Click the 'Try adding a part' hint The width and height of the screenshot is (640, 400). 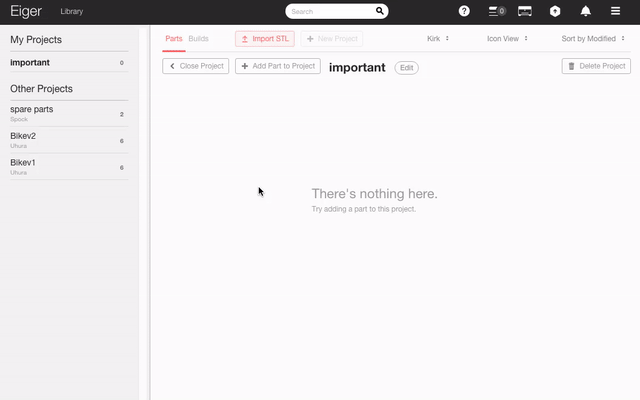[x=364, y=209]
